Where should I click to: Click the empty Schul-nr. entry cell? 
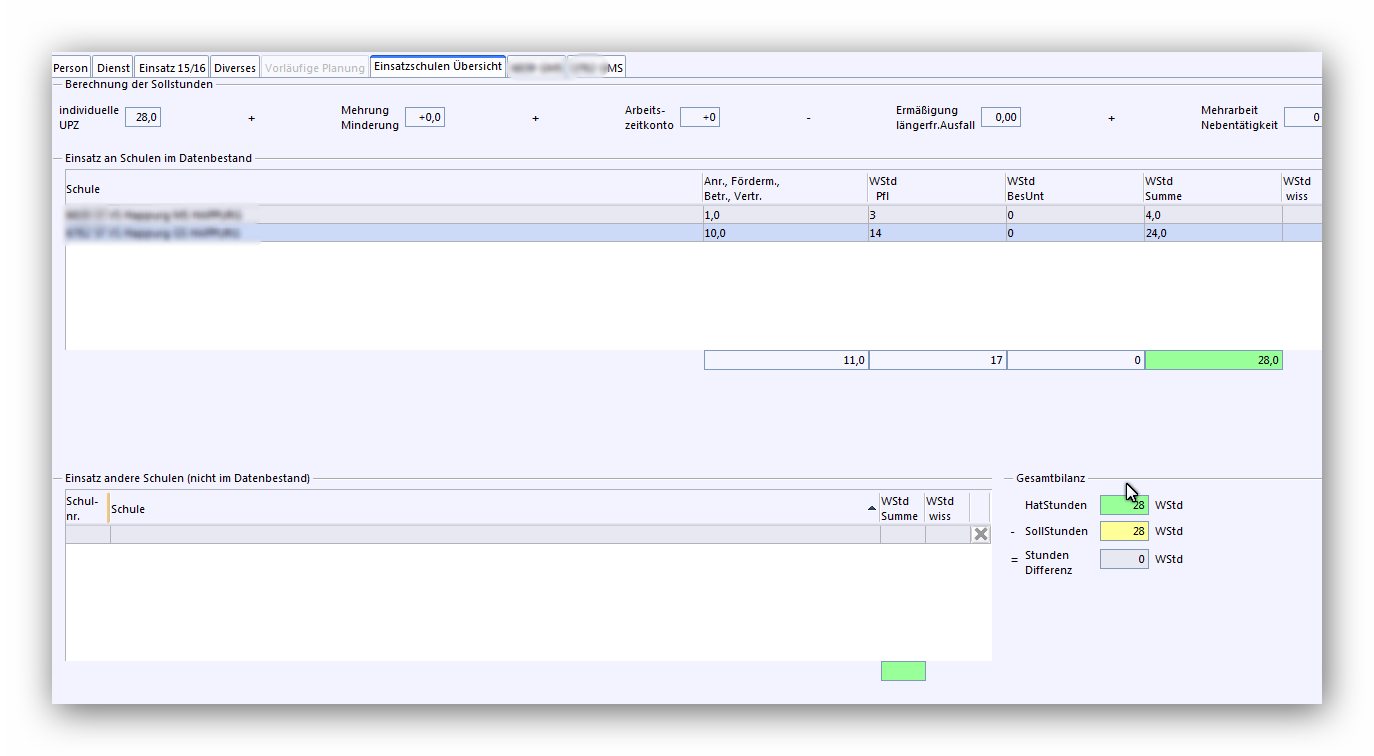(88, 534)
